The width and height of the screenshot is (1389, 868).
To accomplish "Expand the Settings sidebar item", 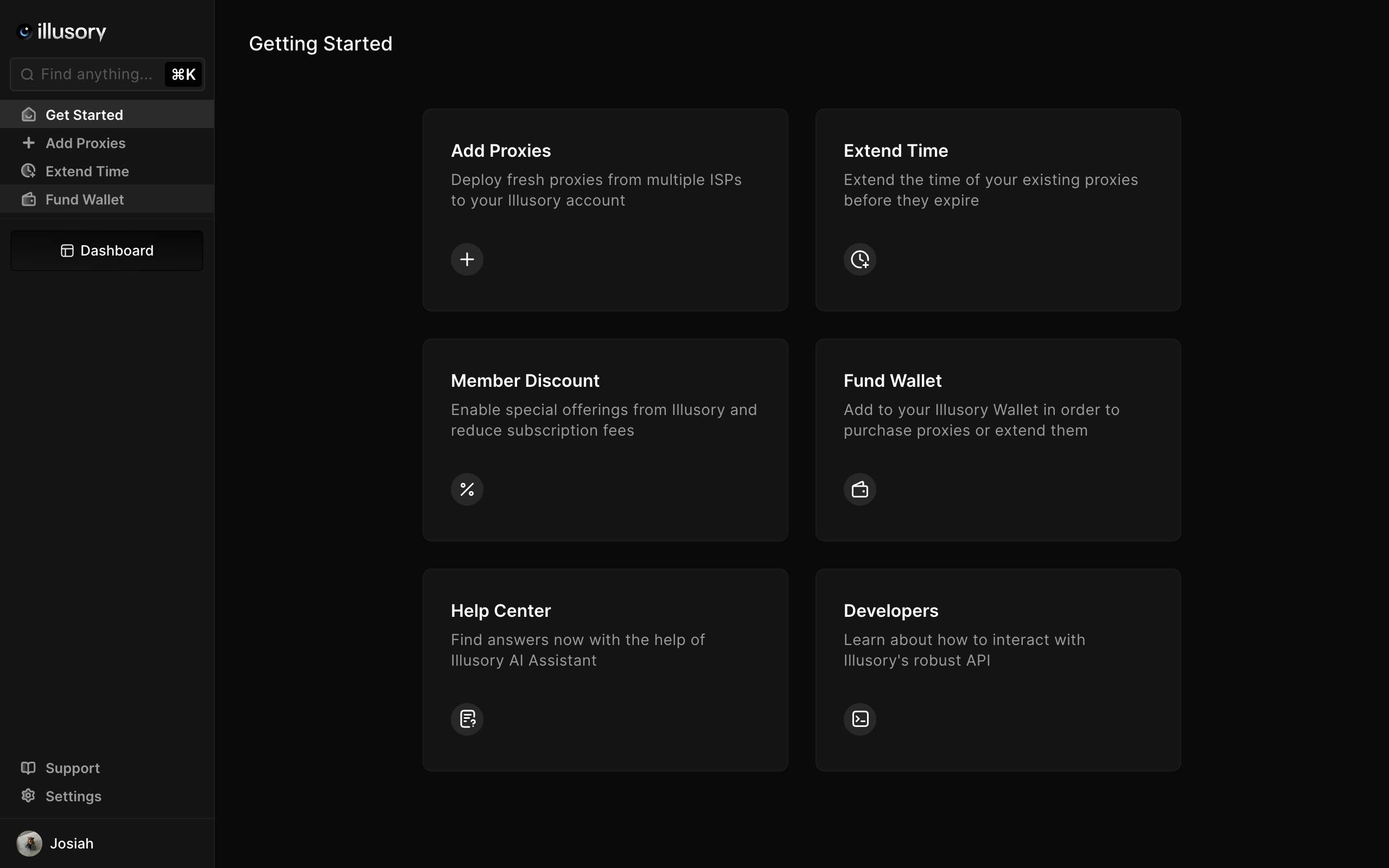I will coord(73,796).
